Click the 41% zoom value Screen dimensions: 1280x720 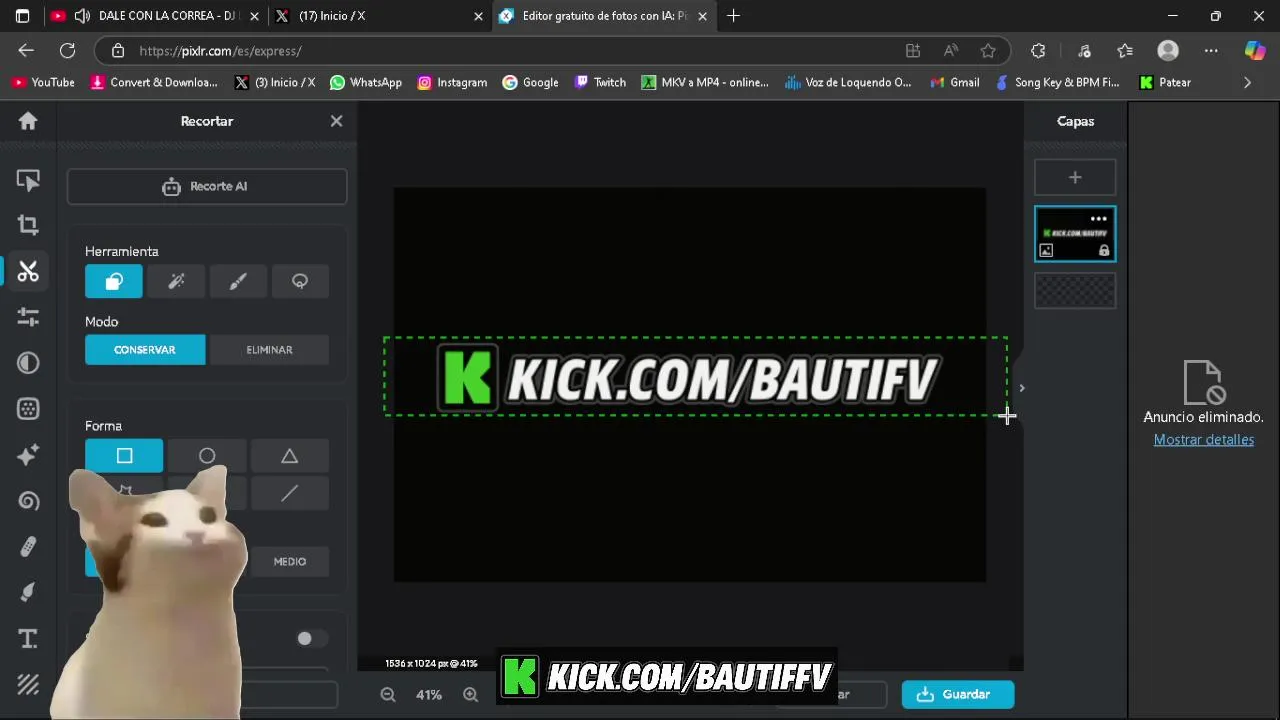(x=429, y=695)
